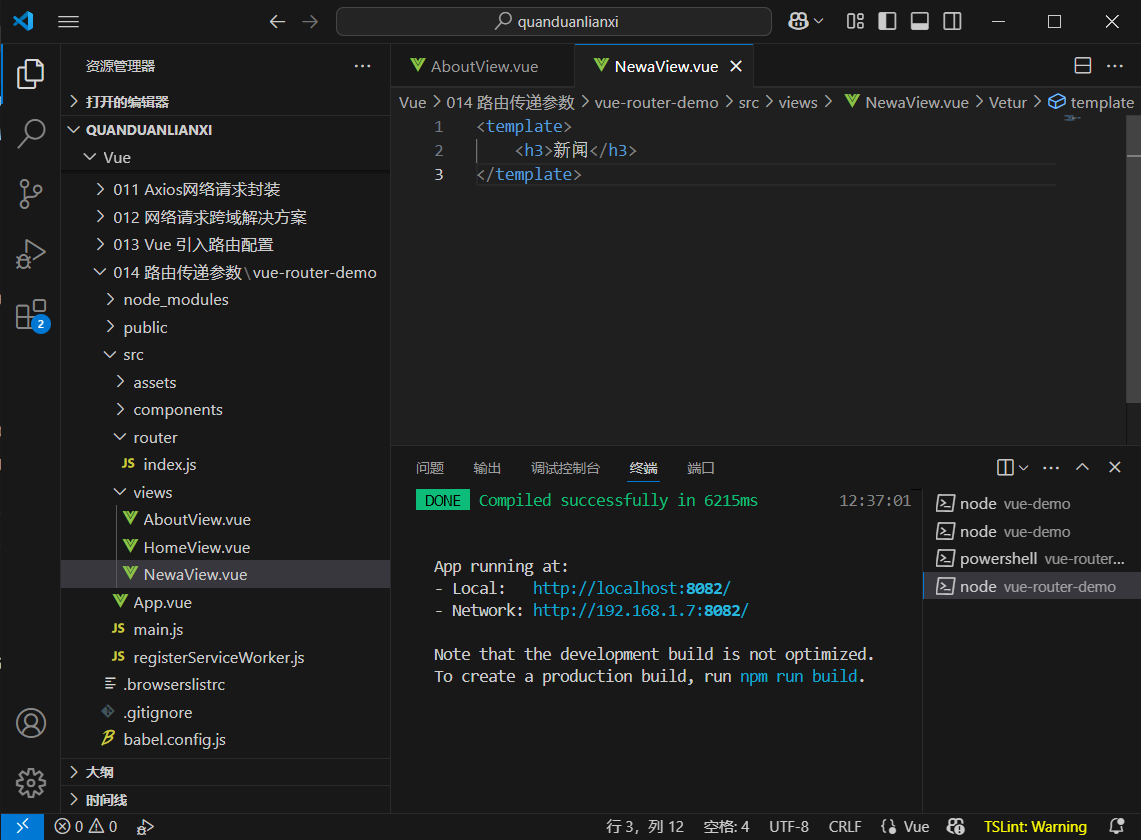Open the terminal launch profile dropdown arrow
The image size is (1141, 840).
pyautogui.click(x=1024, y=467)
